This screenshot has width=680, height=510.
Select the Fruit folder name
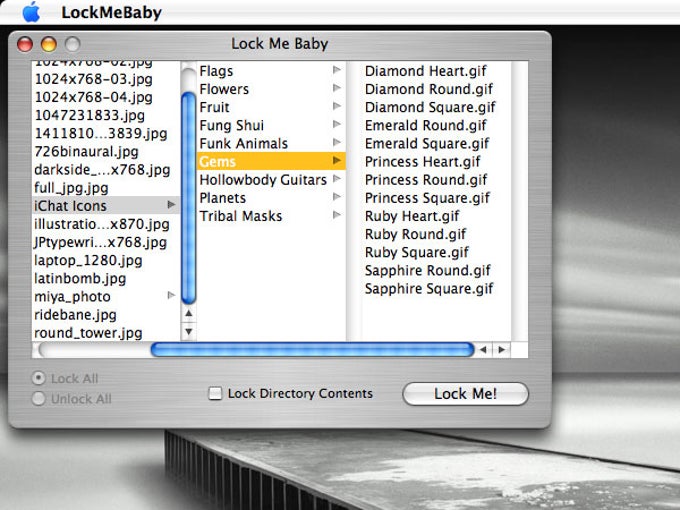point(214,107)
